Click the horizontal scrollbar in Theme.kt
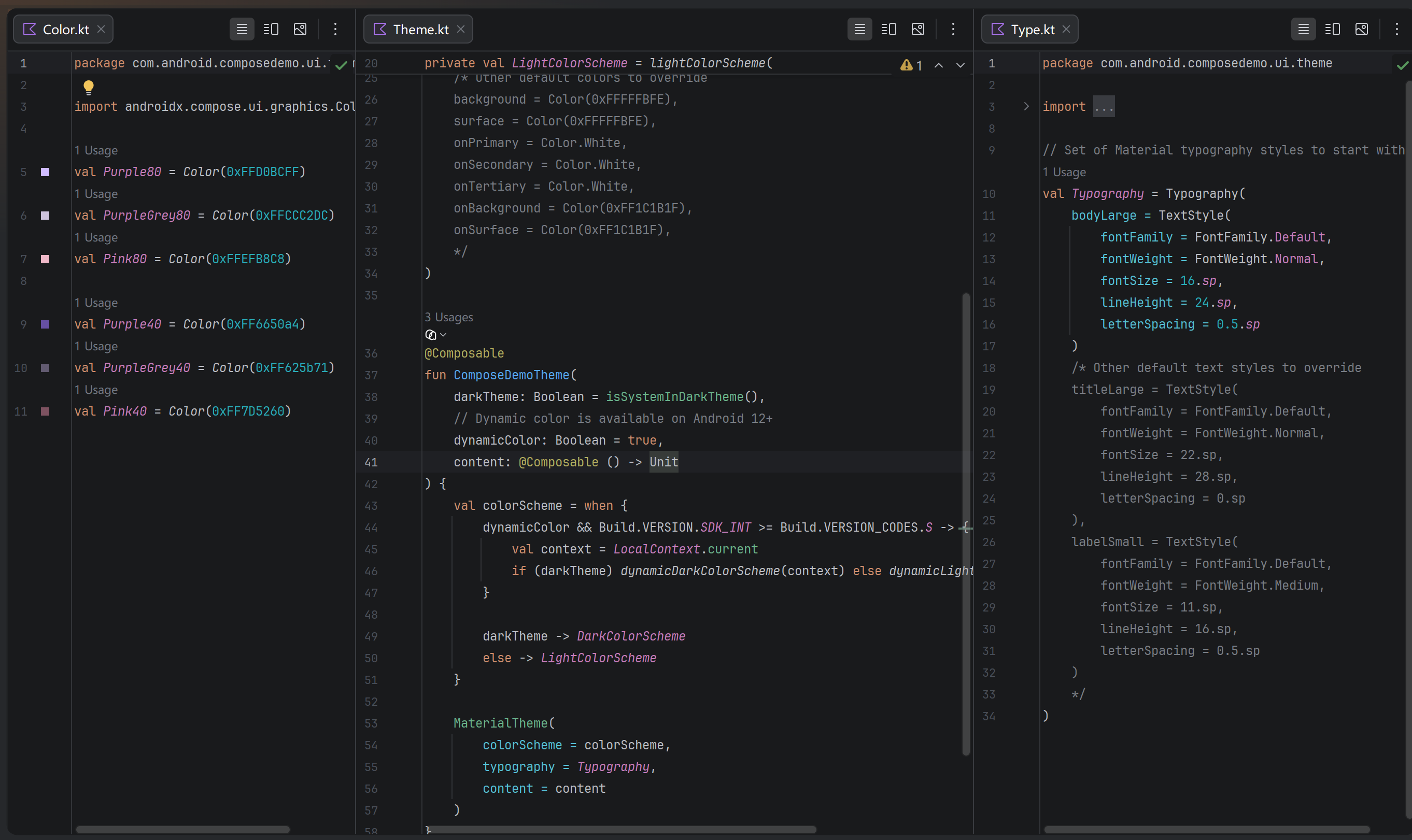Viewport: 1412px width, 840px height. pyautogui.click(x=621, y=829)
